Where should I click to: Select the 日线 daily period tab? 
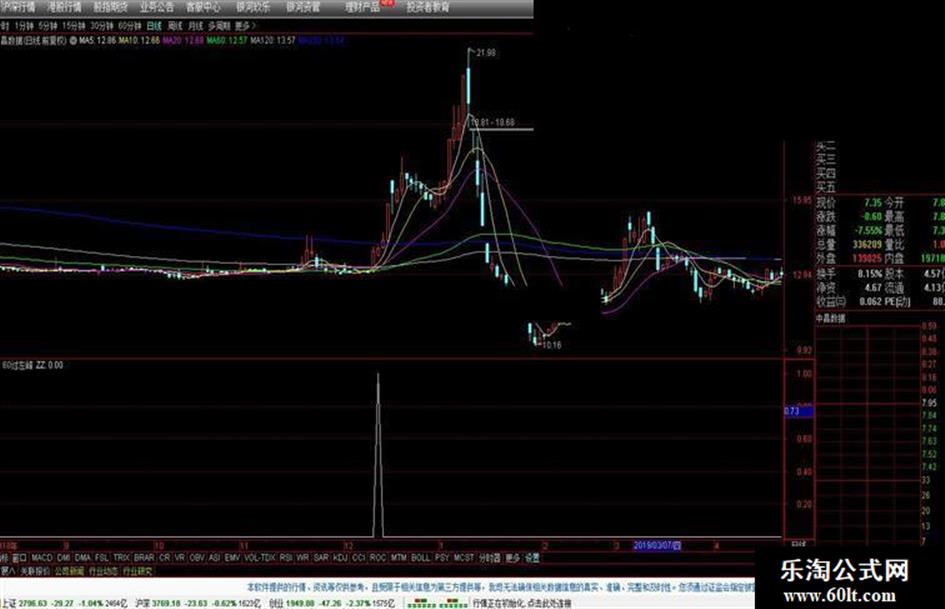(x=155, y=26)
